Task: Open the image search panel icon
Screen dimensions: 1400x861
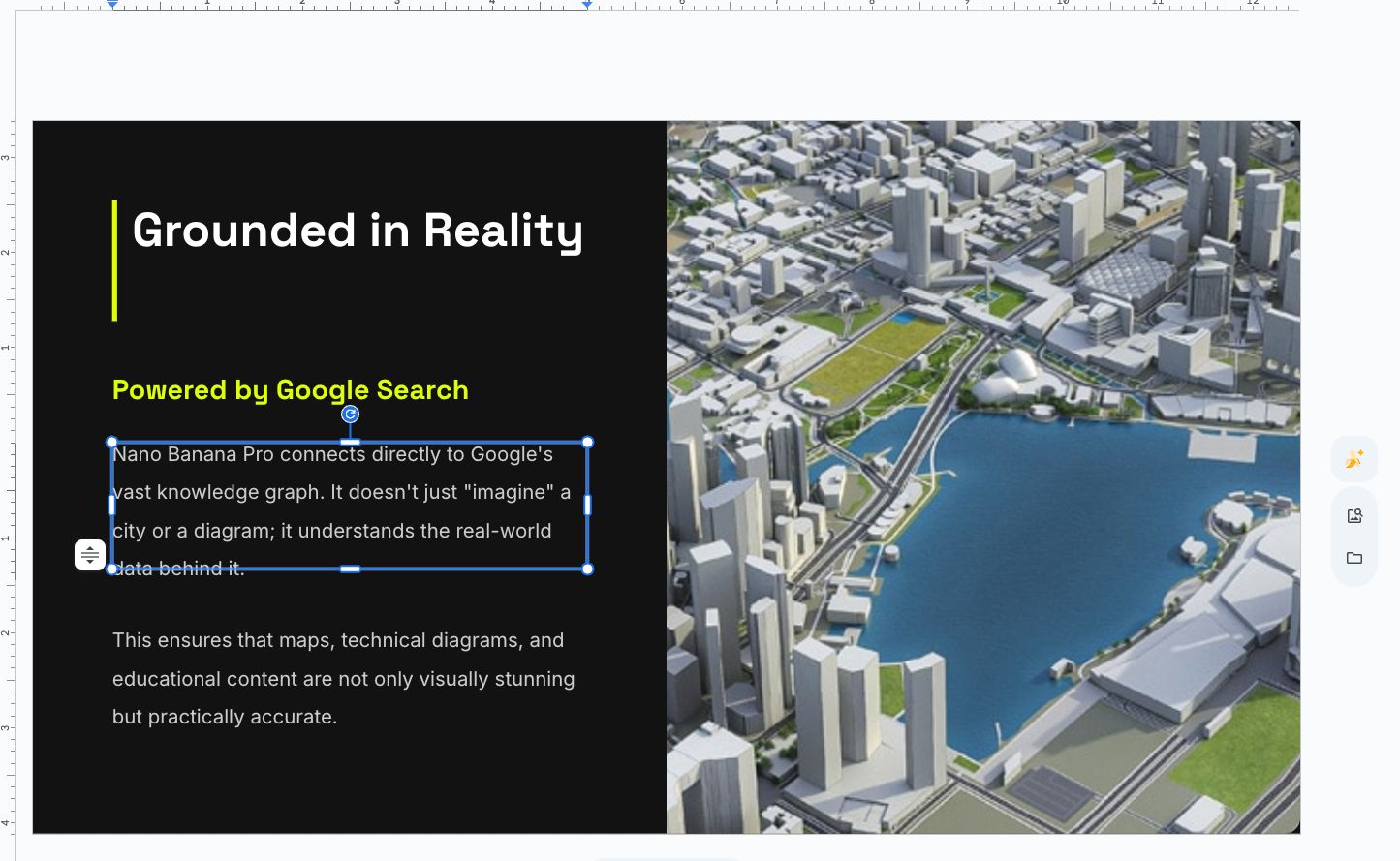Action: pos(1353,515)
